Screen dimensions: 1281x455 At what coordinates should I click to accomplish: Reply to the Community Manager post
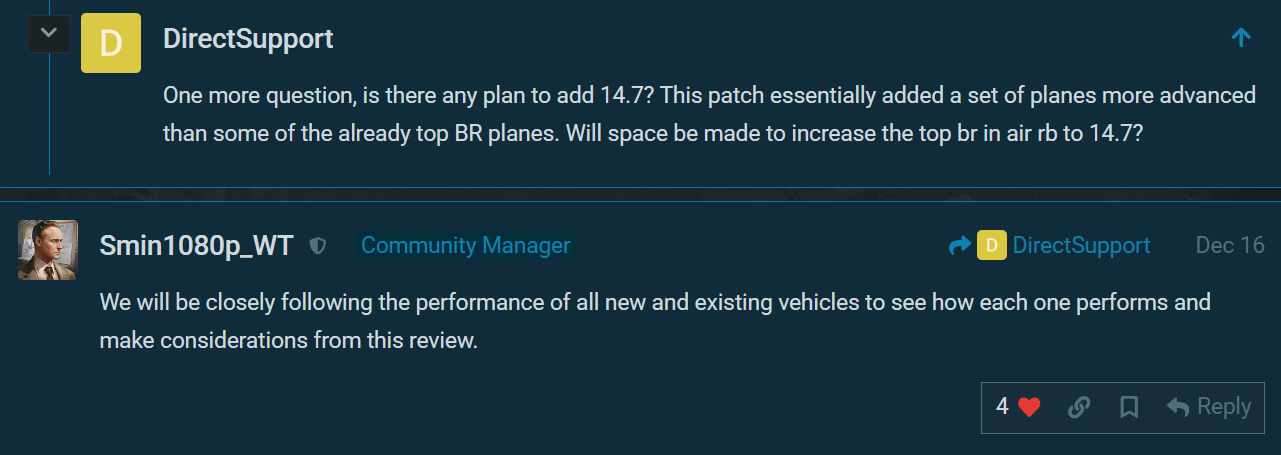pyautogui.click(x=1209, y=407)
